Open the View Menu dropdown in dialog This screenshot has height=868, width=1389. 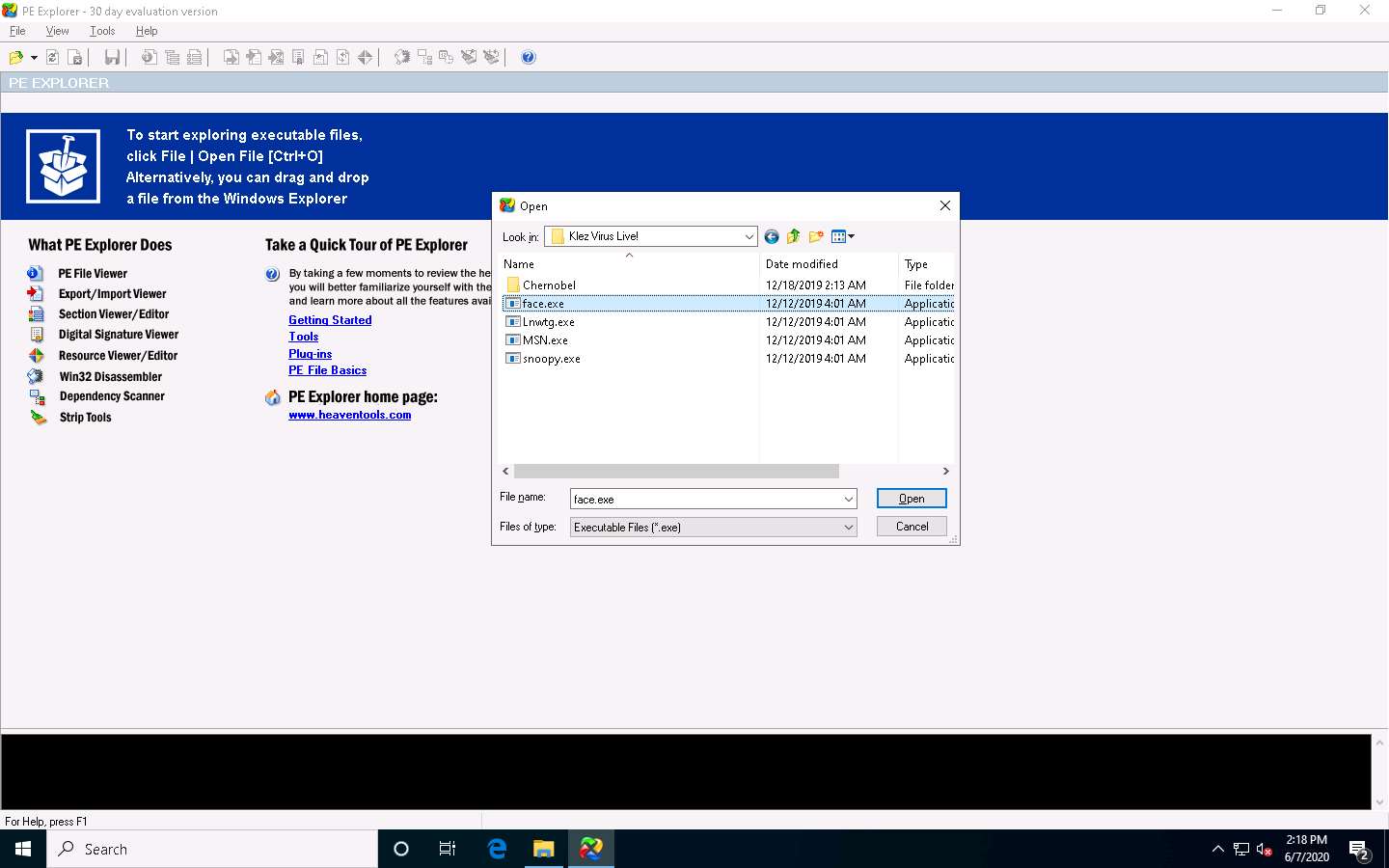pyautogui.click(x=843, y=236)
